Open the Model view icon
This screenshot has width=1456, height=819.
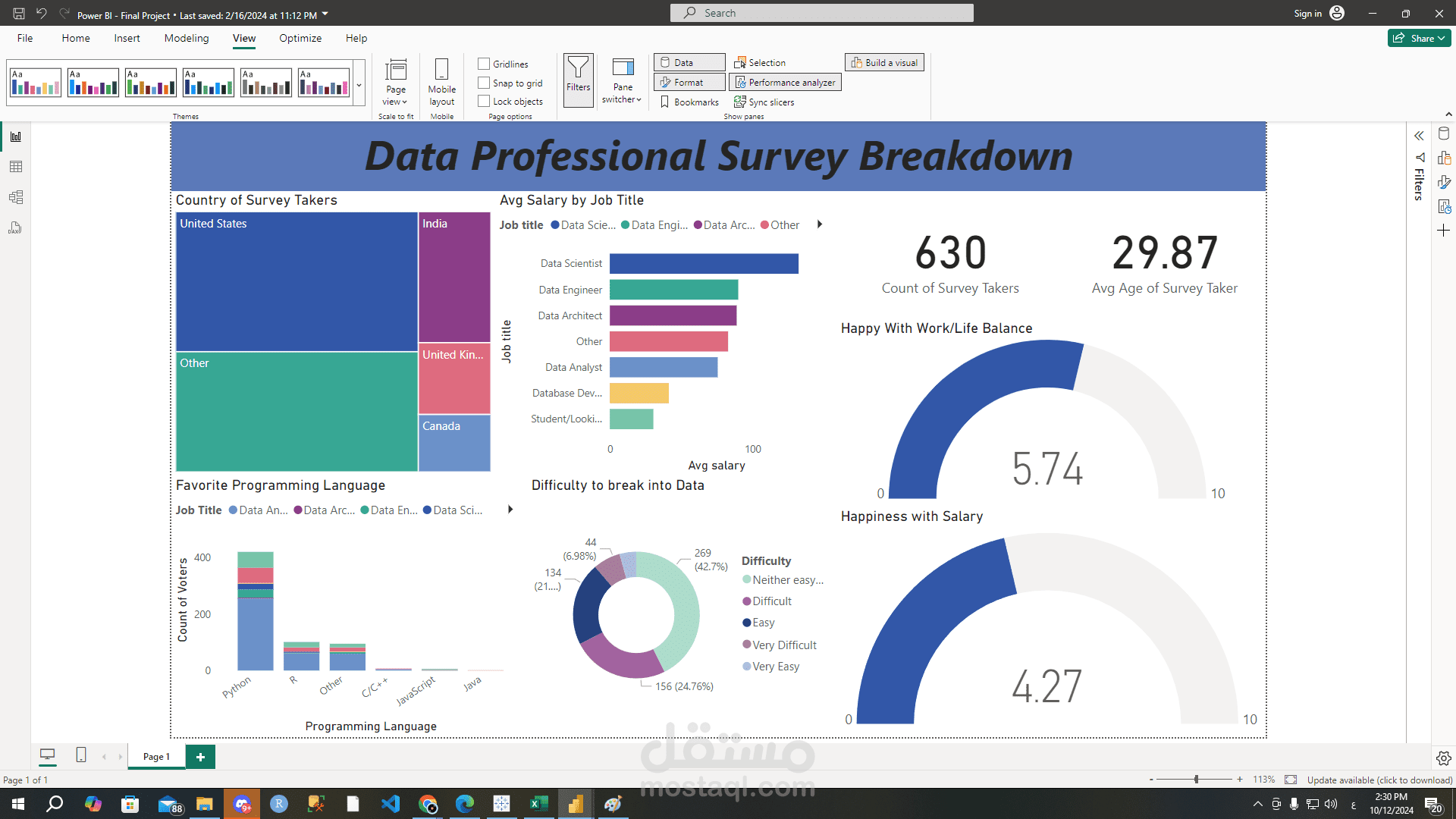[16, 197]
